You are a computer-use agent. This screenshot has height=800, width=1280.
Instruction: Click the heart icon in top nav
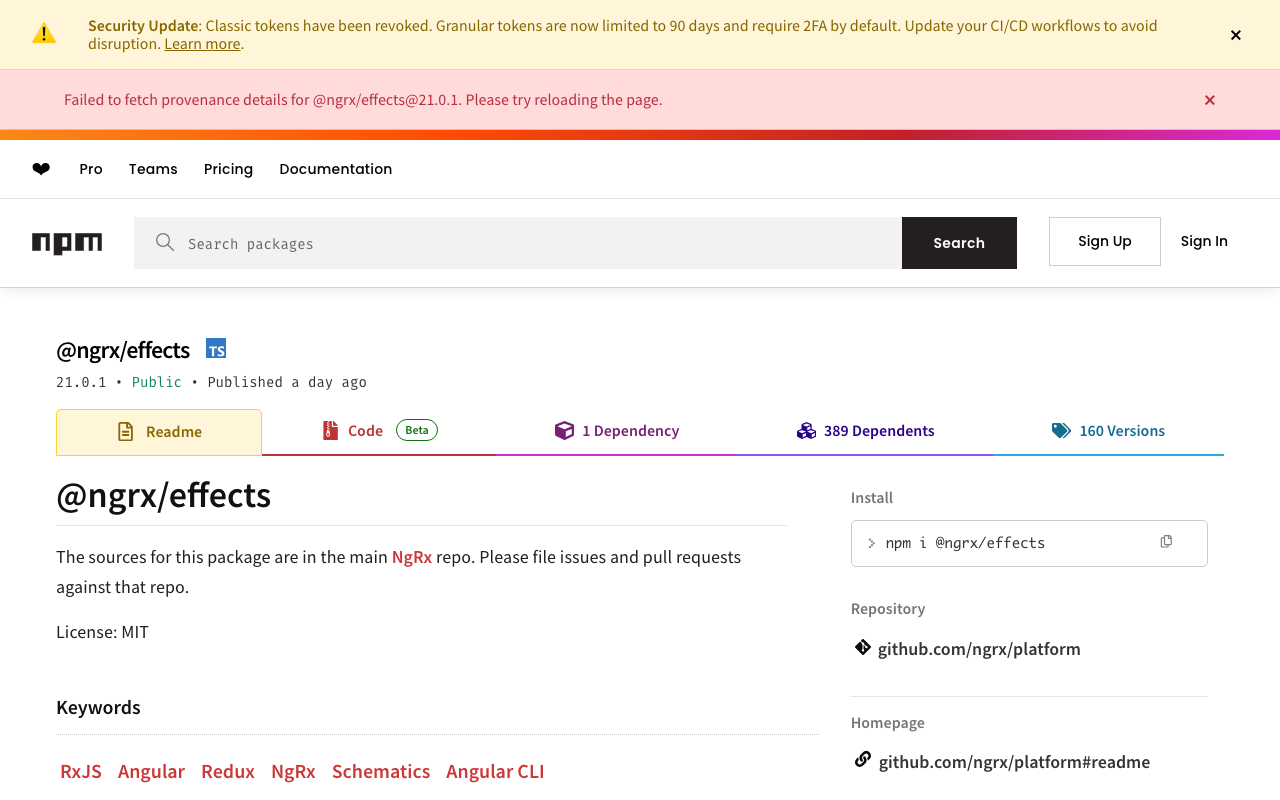click(x=41, y=169)
